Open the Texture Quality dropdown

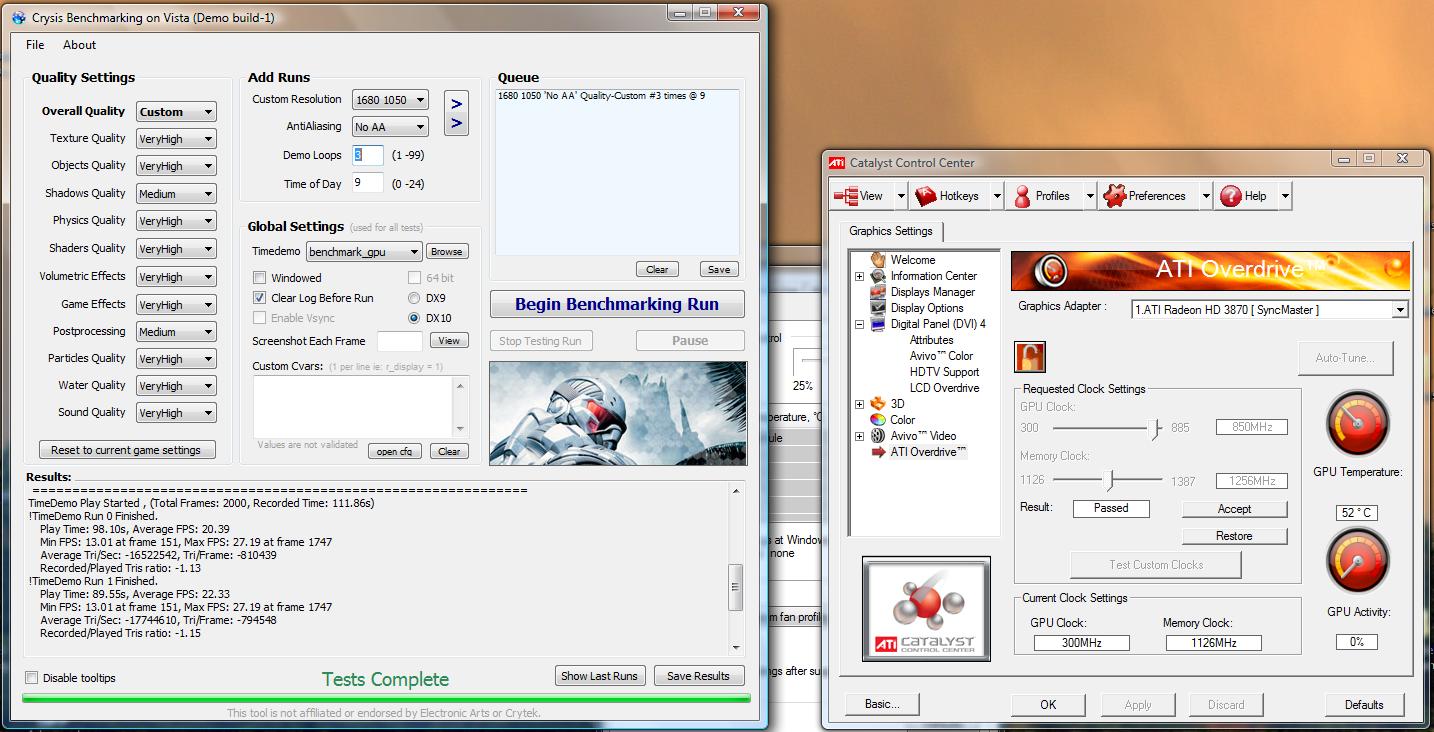point(176,139)
